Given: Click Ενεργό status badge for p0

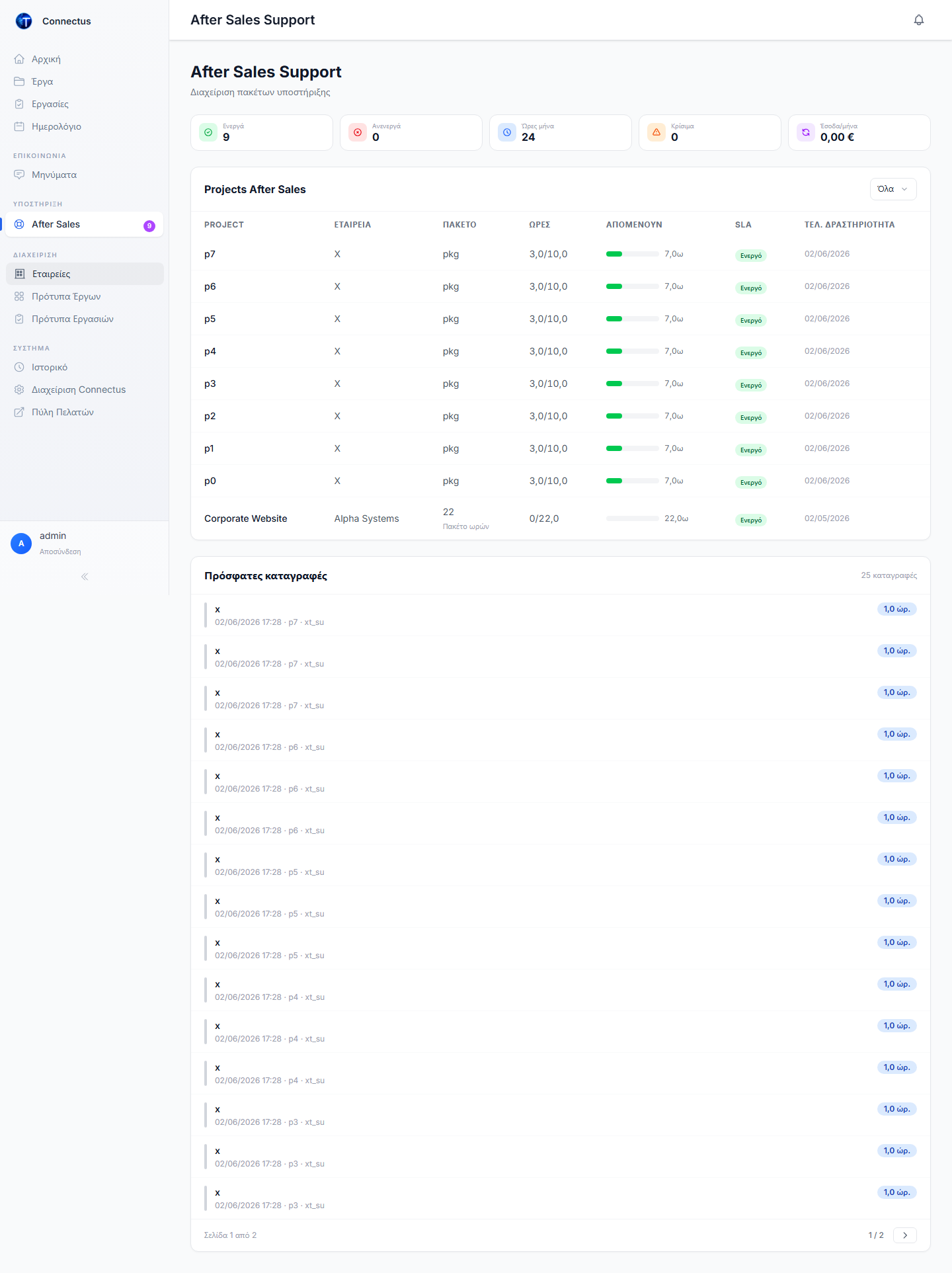Looking at the screenshot, I should [751, 483].
